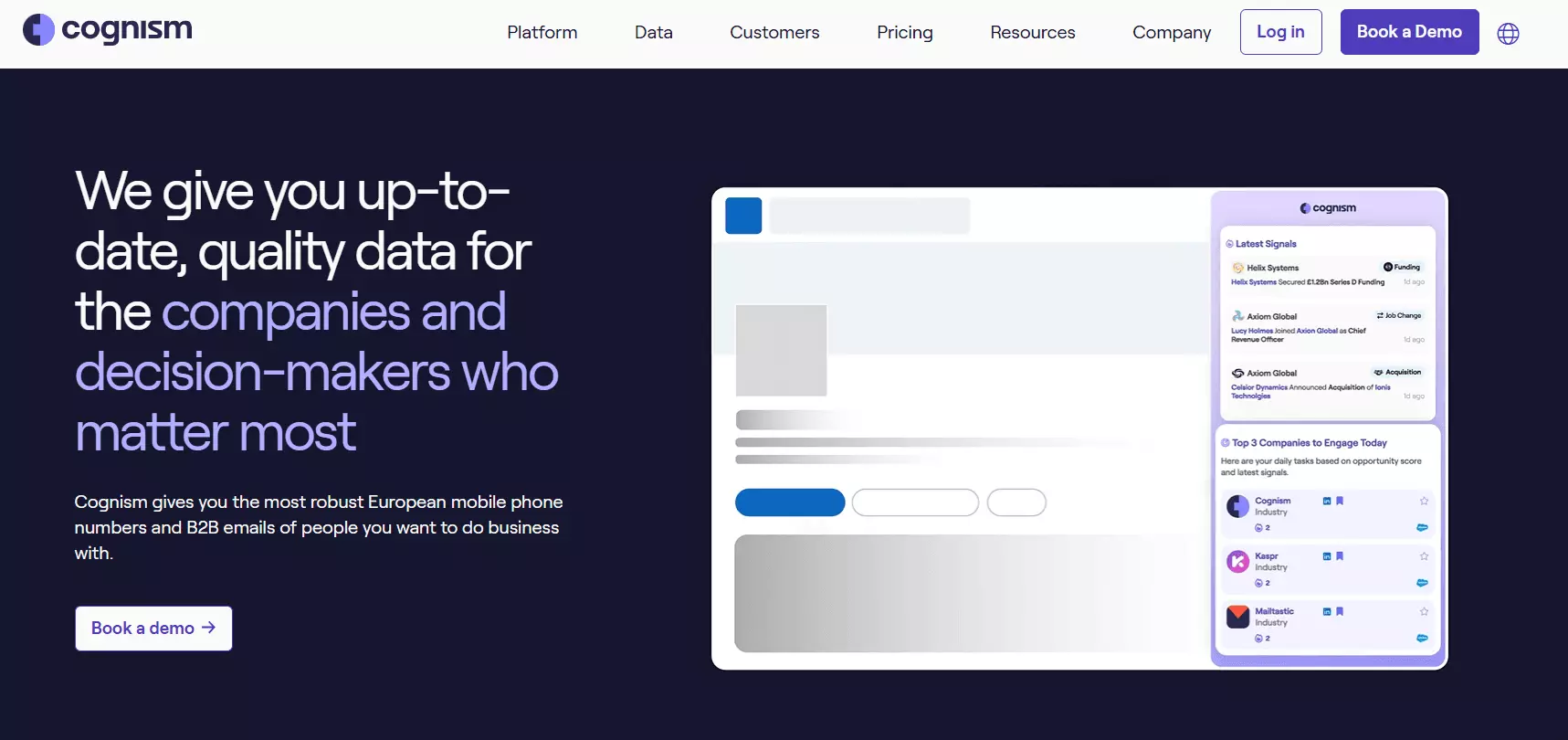Star the Kaspr company row
Image resolution: width=1568 pixels, height=740 pixels.
(x=1424, y=555)
